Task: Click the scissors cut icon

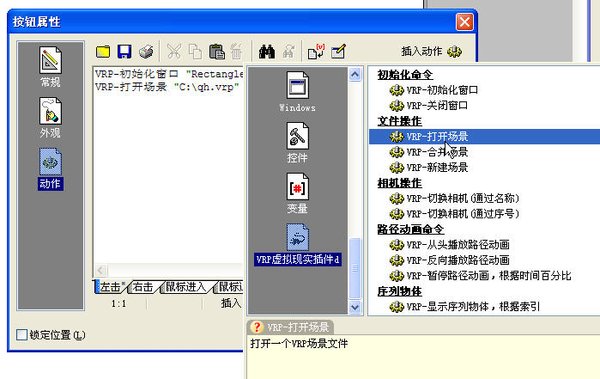Action: coord(174,52)
